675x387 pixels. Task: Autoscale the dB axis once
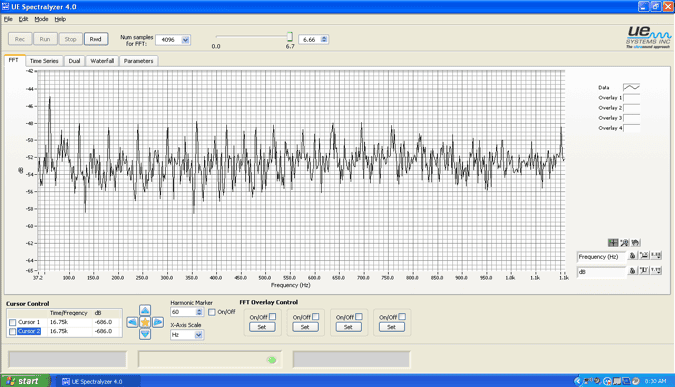pos(644,271)
